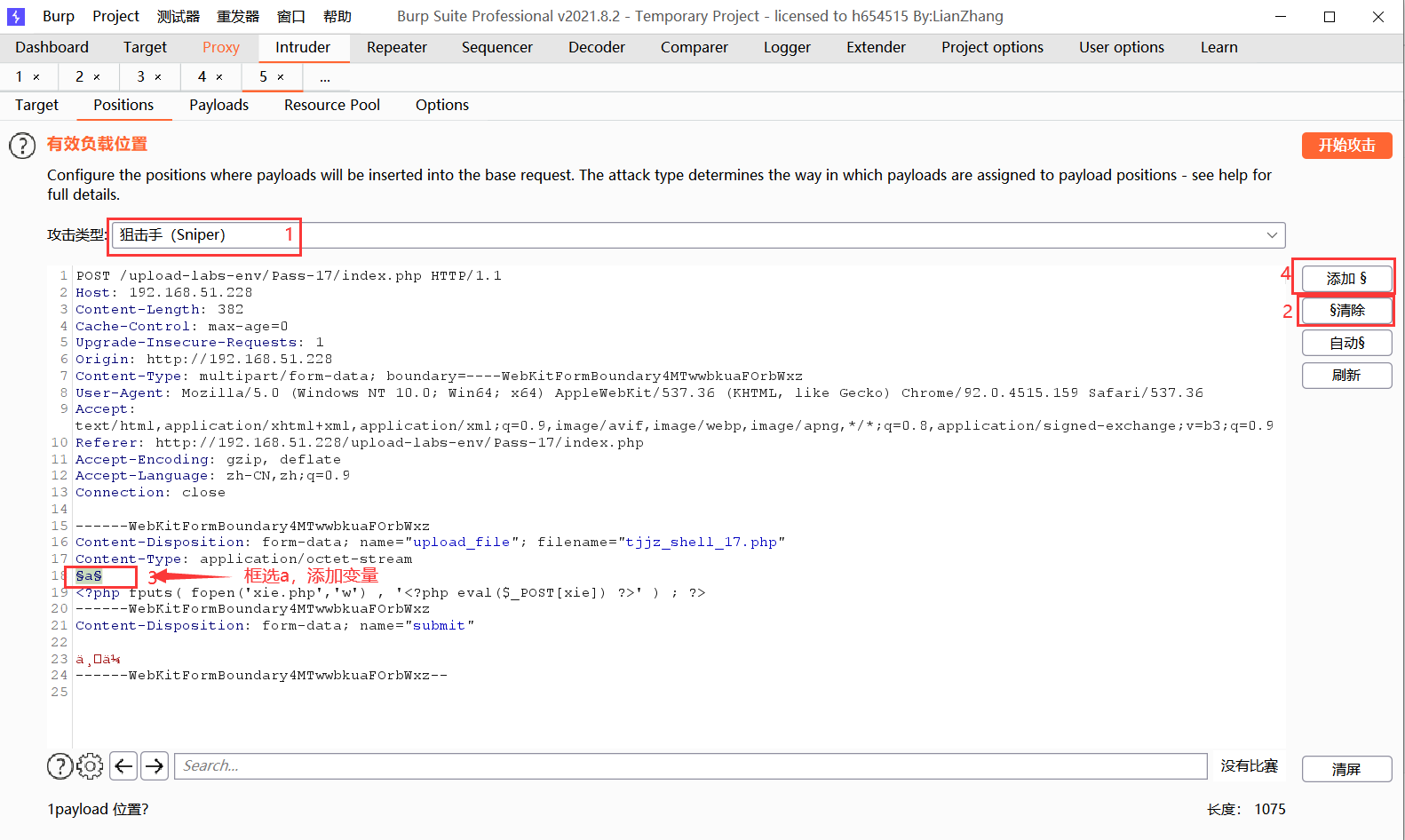Open the Positions sub-tab
1405x840 pixels.
123,105
